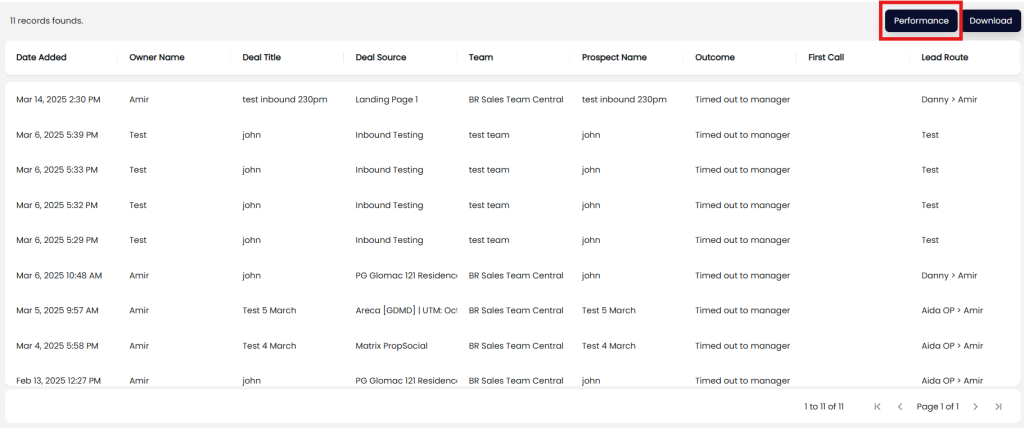Screen dimensions: 1024x428
Task: Select the Landing Page 1 deal source cell
Action: tap(386, 100)
